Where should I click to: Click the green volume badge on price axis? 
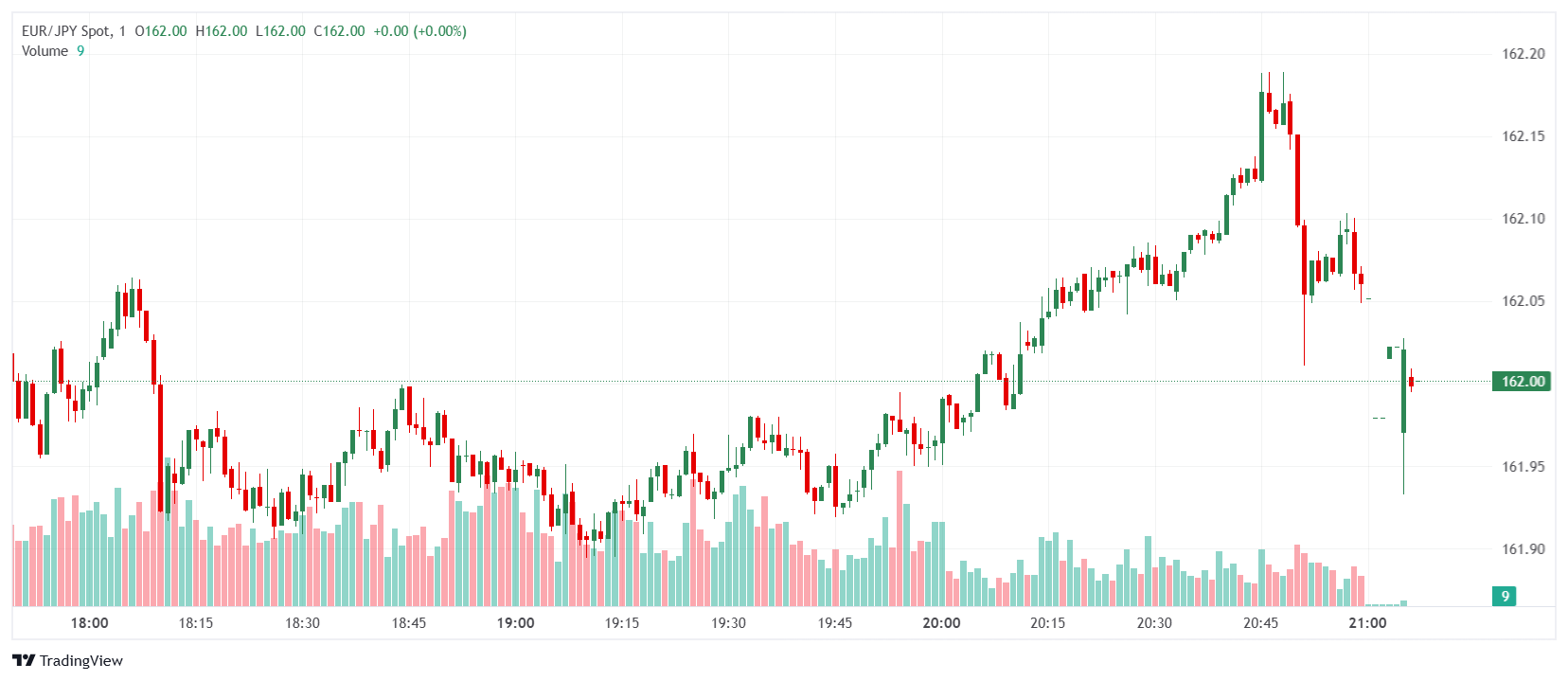point(1505,596)
